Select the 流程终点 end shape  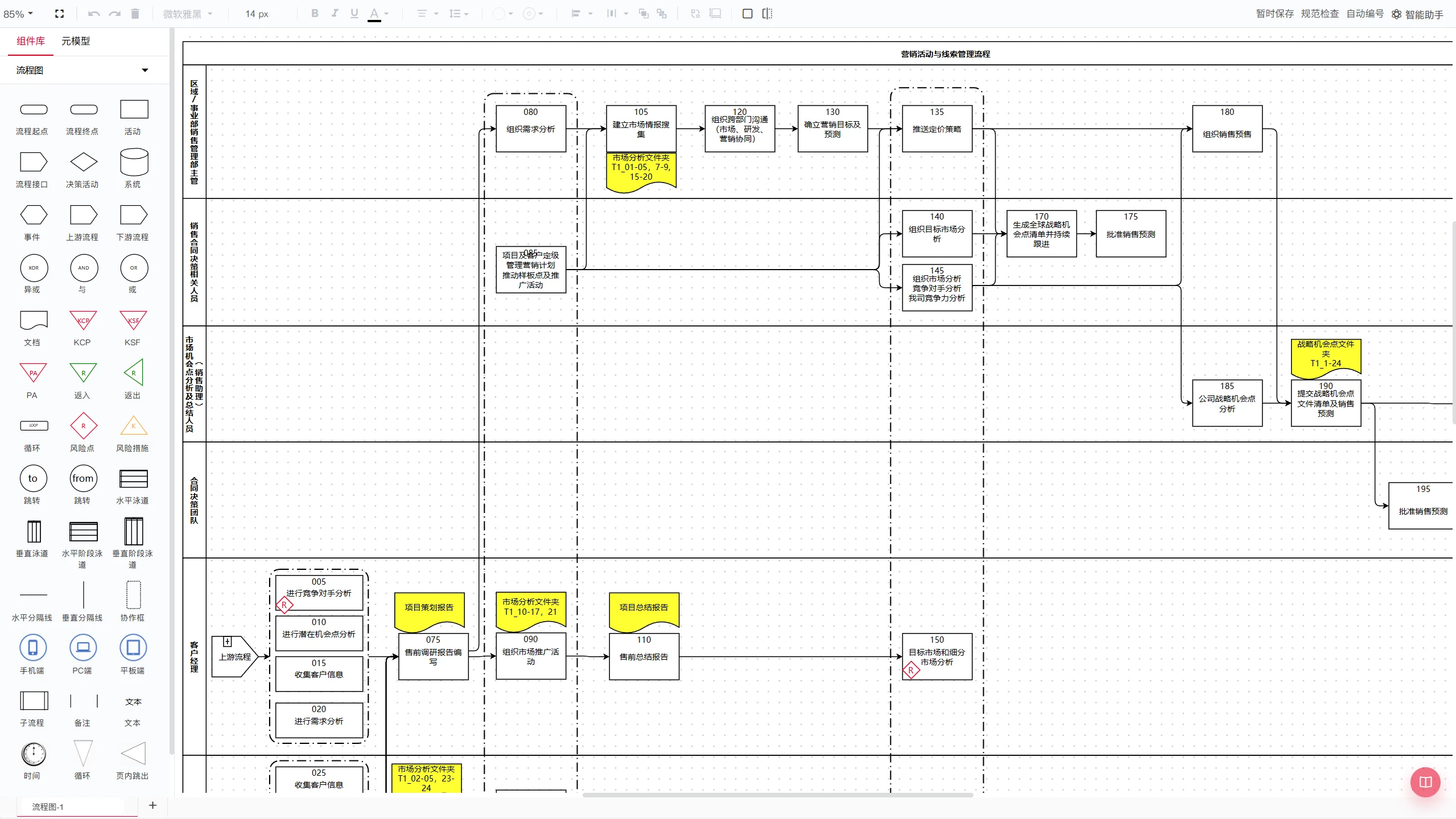84,109
